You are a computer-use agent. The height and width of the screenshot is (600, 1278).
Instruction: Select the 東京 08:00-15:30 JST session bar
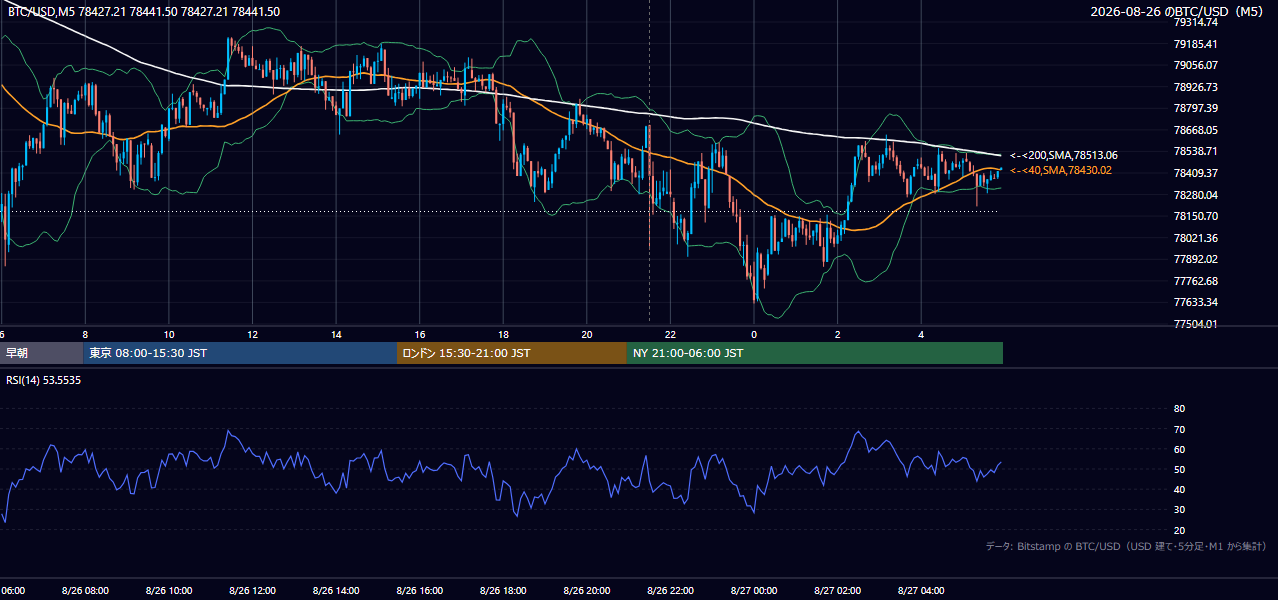pos(240,353)
